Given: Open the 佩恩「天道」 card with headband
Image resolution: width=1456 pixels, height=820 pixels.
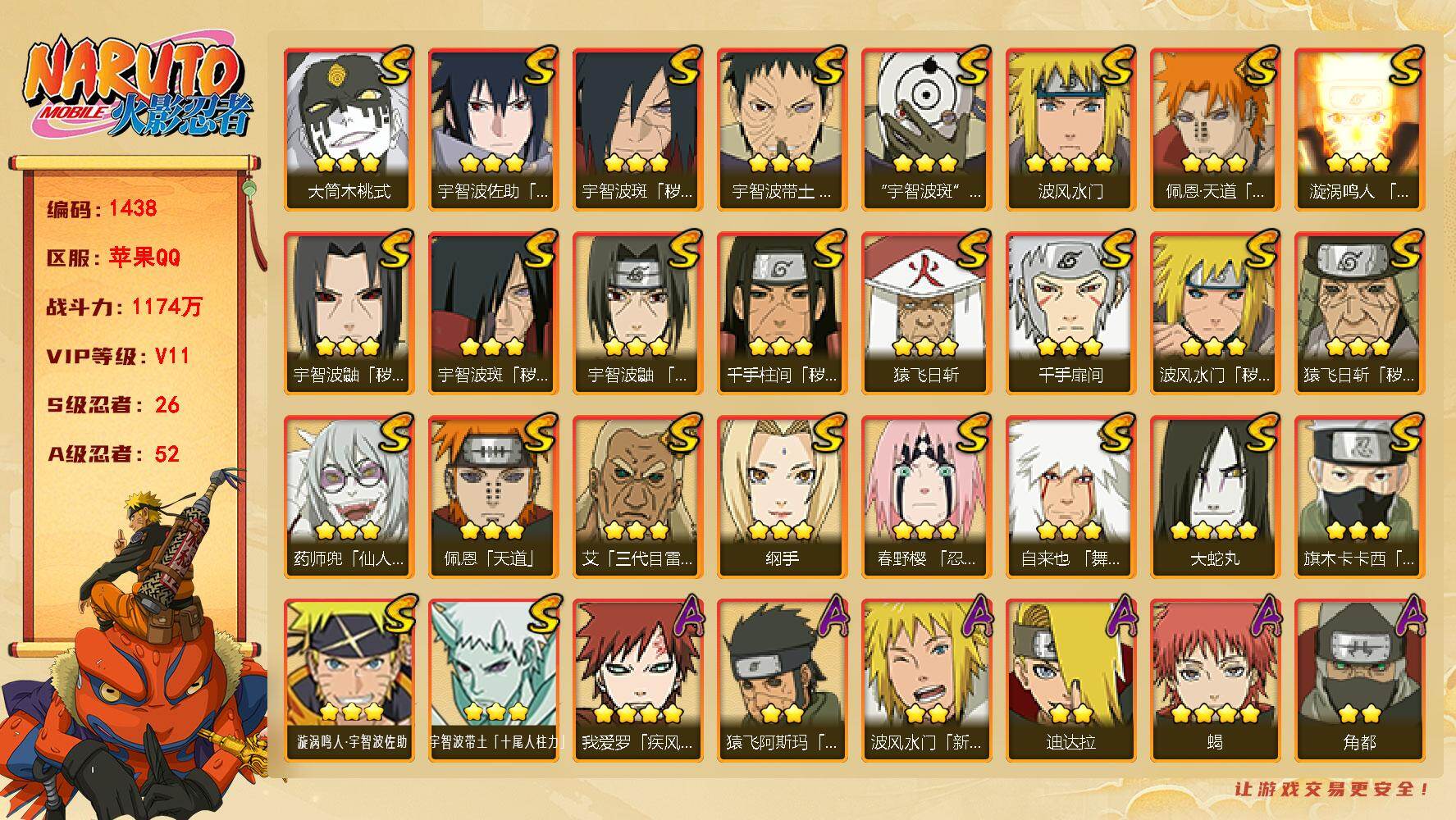Looking at the screenshot, I should (x=493, y=497).
